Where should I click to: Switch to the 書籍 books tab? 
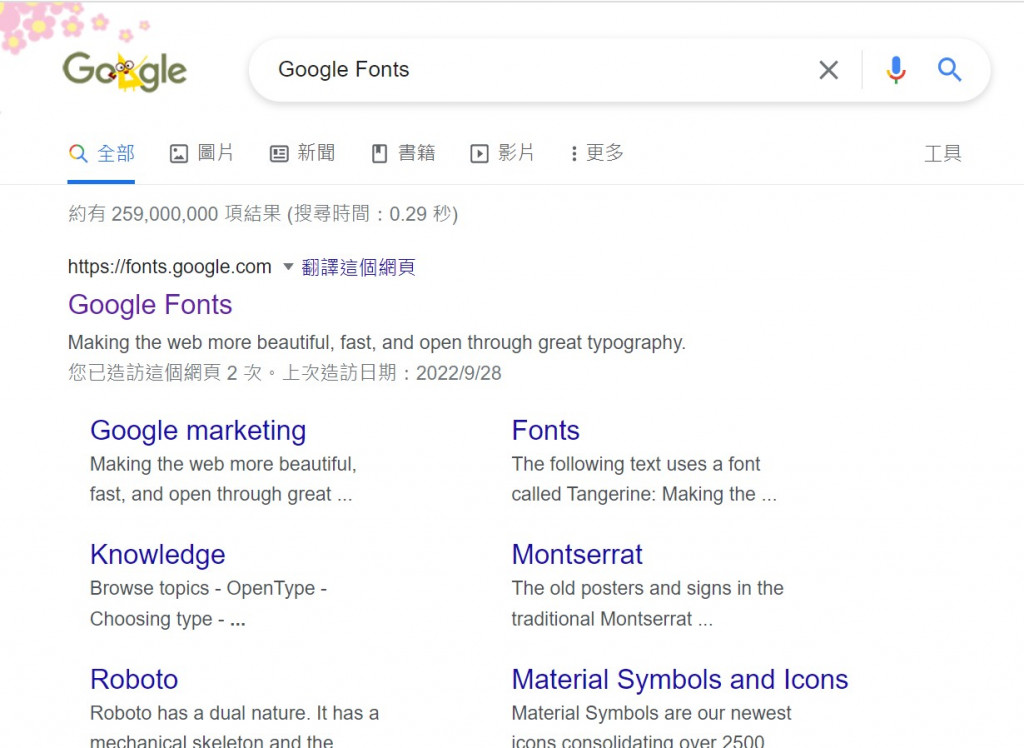pos(404,154)
